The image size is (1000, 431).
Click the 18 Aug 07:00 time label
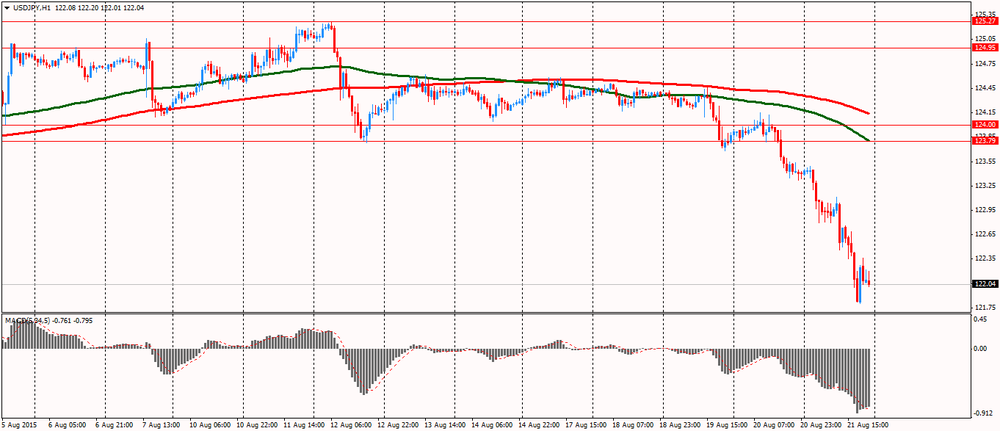pos(634,423)
